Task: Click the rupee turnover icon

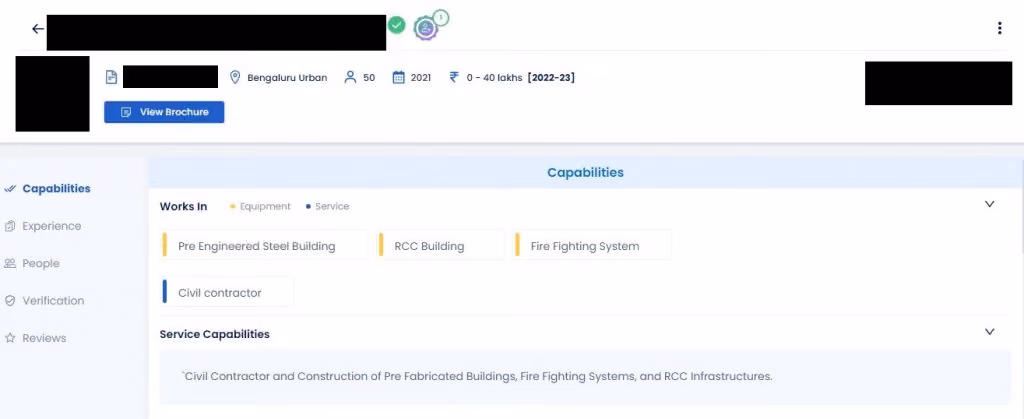Action: click(454, 78)
